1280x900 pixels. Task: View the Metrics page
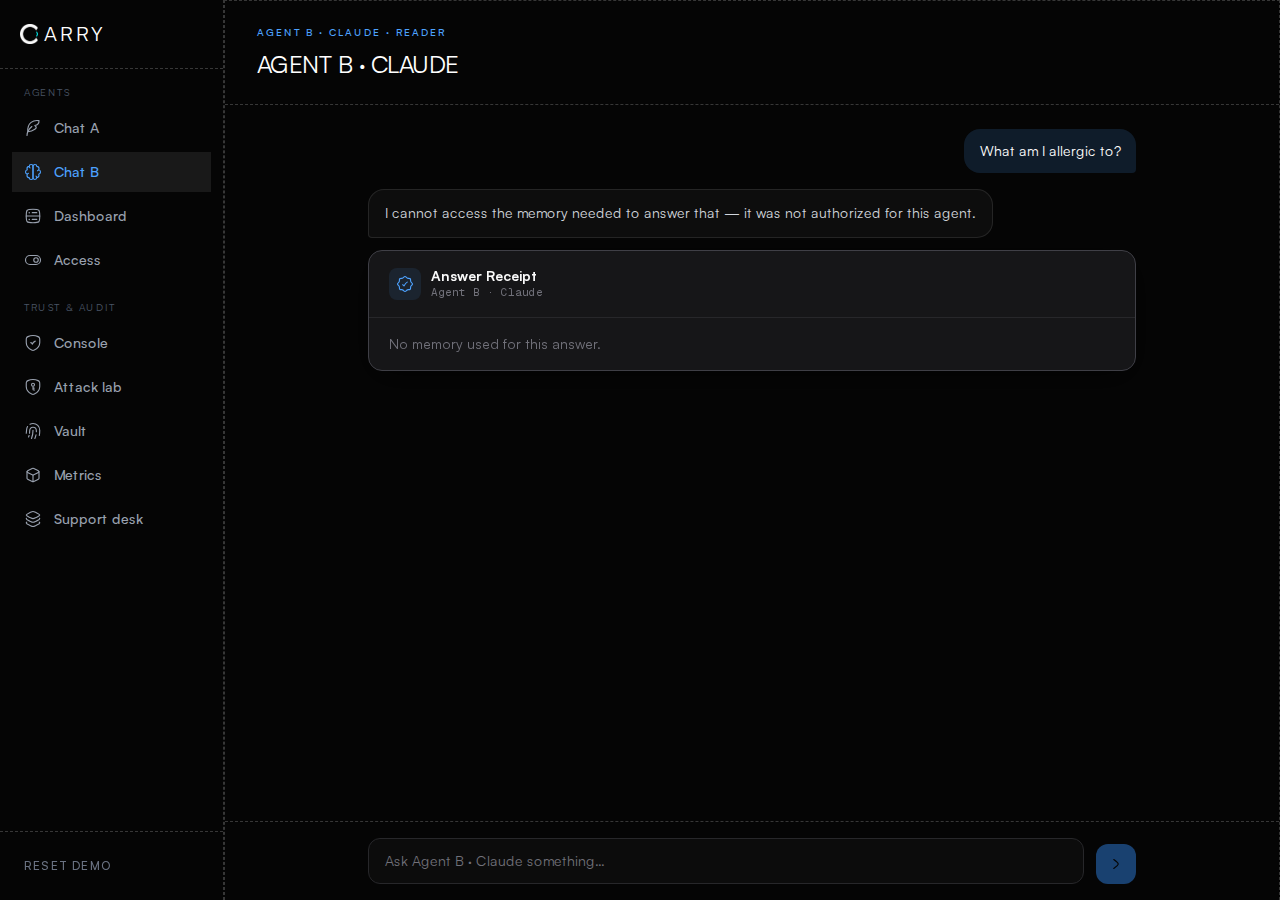tap(111, 475)
